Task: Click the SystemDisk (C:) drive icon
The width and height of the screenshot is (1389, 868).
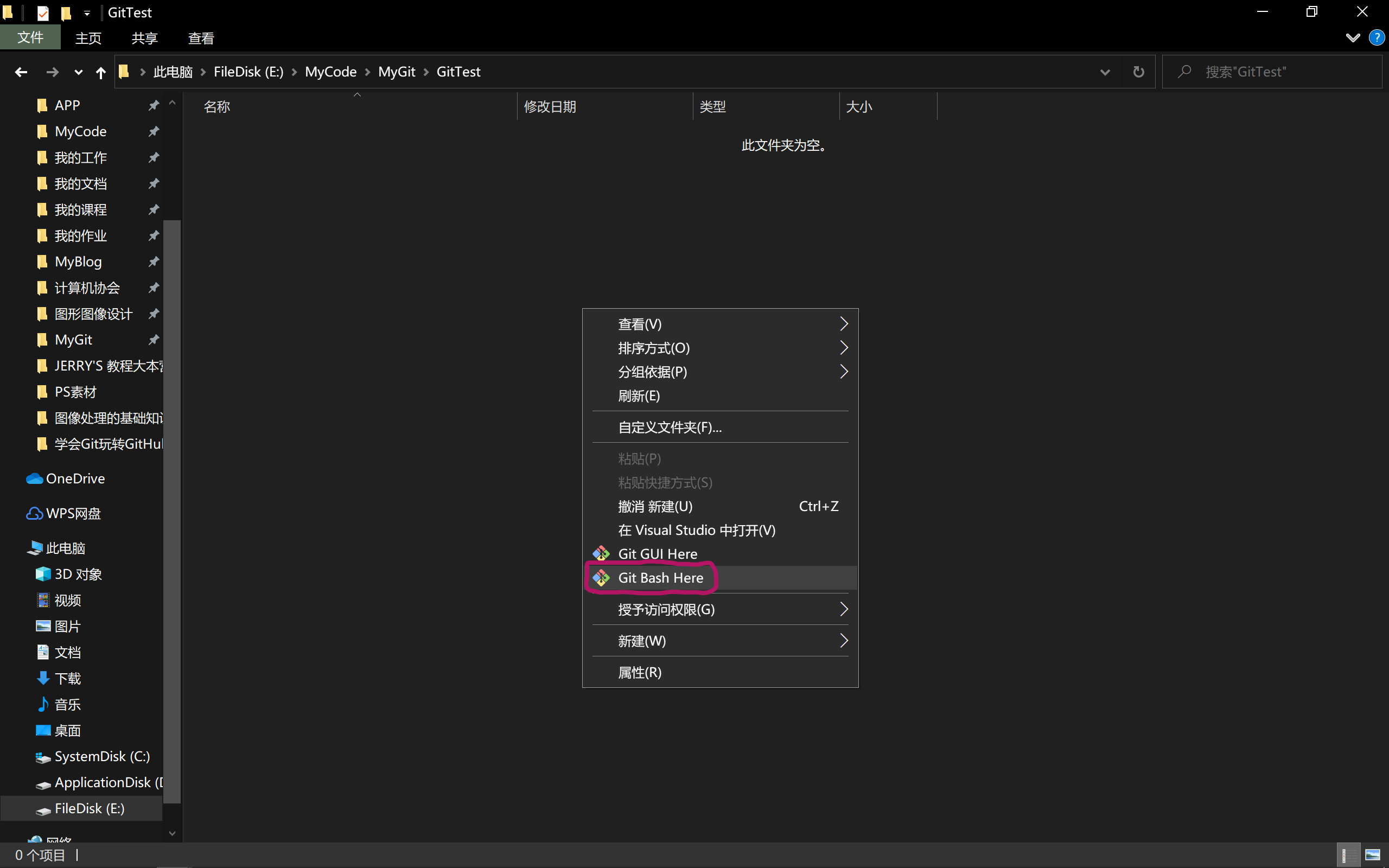Action: [x=43, y=757]
